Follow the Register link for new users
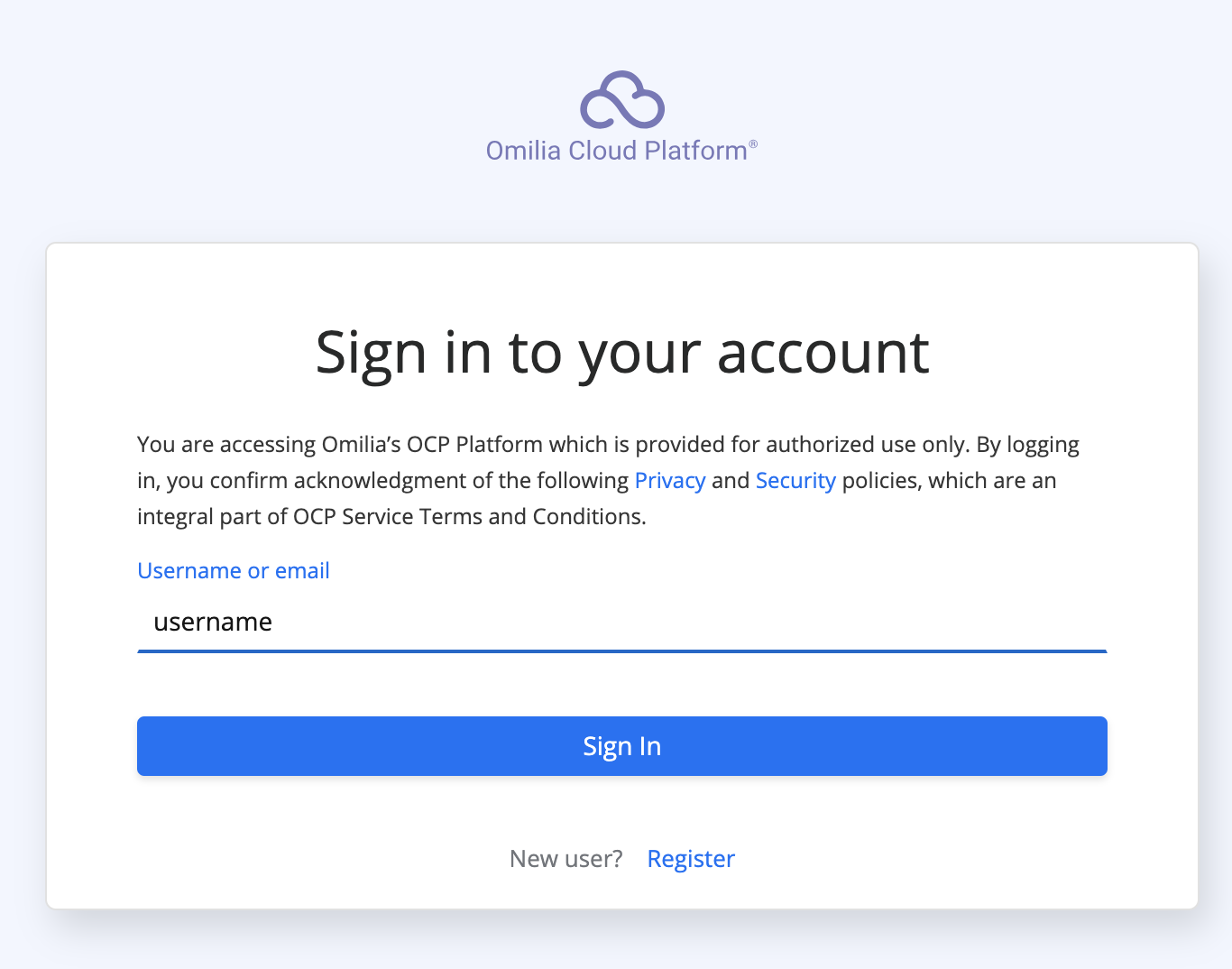Image resolution: width=1232 pixels, height=969 pixels. pos(691,858)
